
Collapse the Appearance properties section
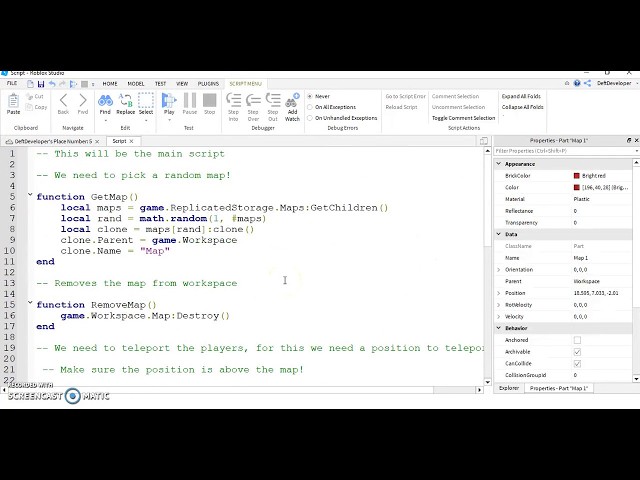499,164
